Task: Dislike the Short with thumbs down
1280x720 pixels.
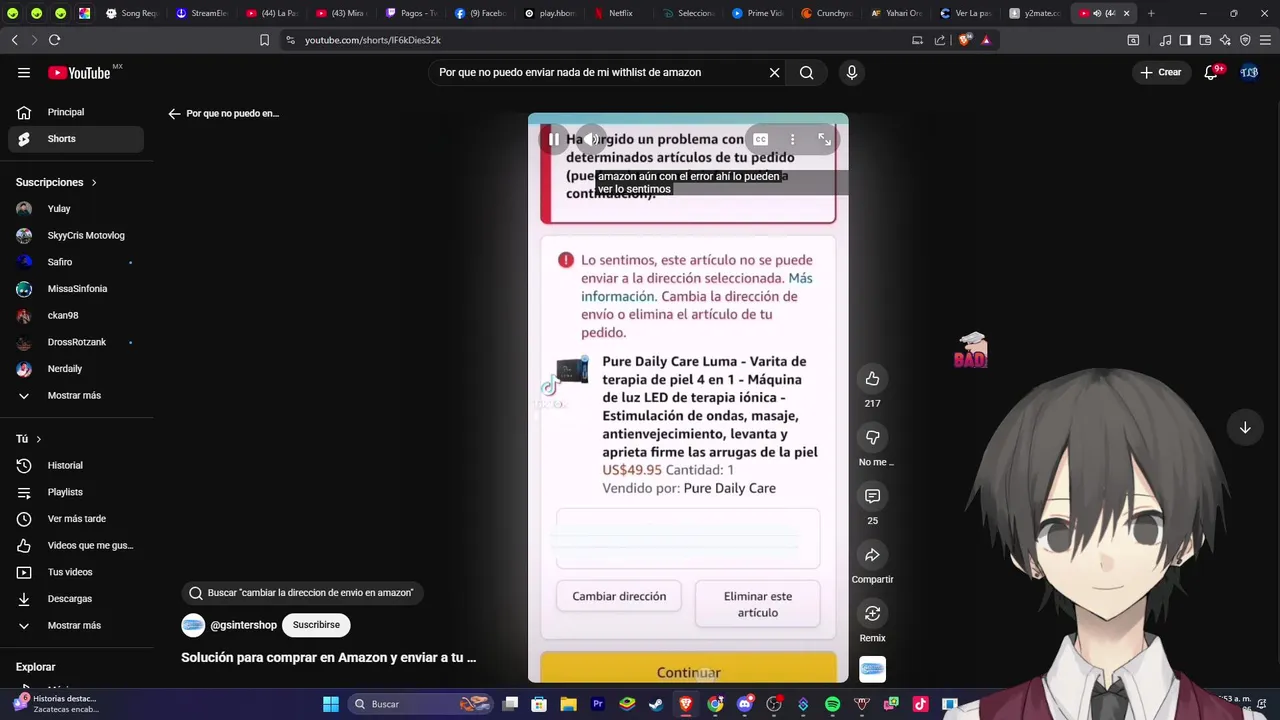Action: click(872, 437)
